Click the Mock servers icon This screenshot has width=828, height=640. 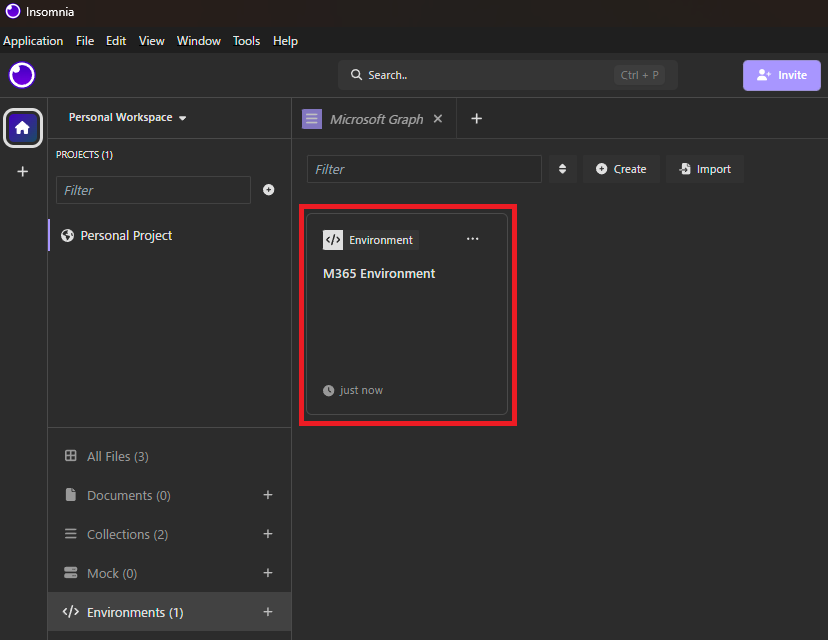[71, 573]
